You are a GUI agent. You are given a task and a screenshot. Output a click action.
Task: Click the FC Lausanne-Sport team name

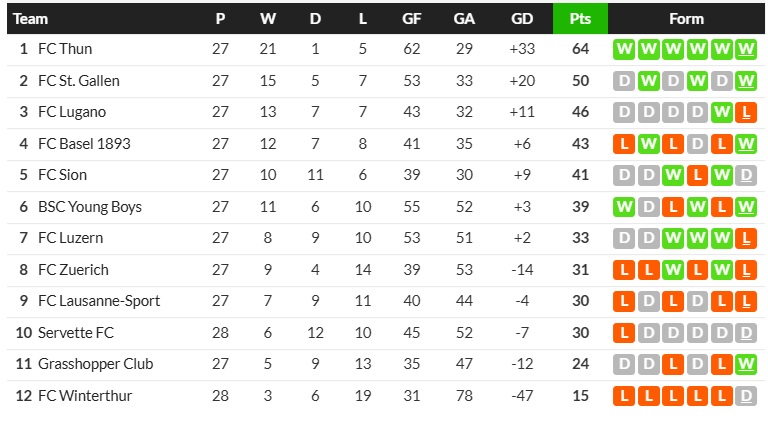99,301
